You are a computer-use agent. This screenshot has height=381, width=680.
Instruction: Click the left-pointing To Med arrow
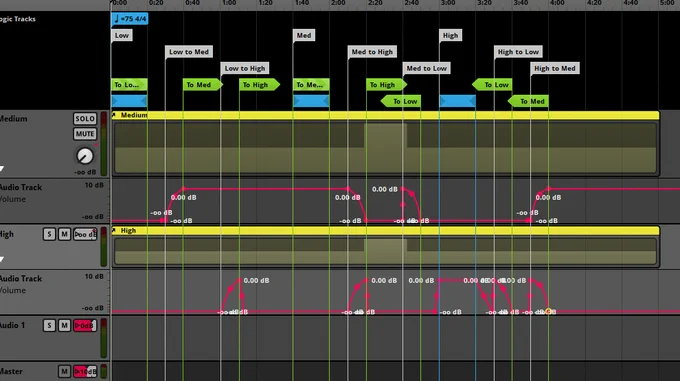click(528, 101)
